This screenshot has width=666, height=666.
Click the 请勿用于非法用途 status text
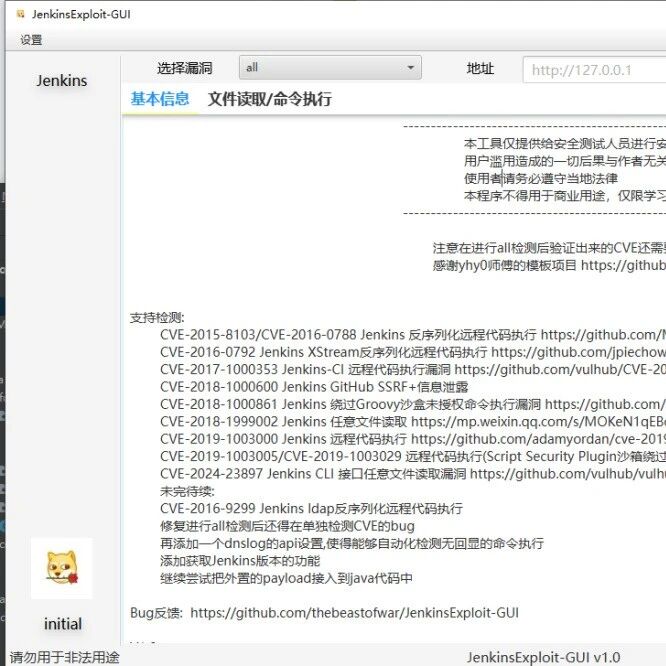[x=65, y=657]
